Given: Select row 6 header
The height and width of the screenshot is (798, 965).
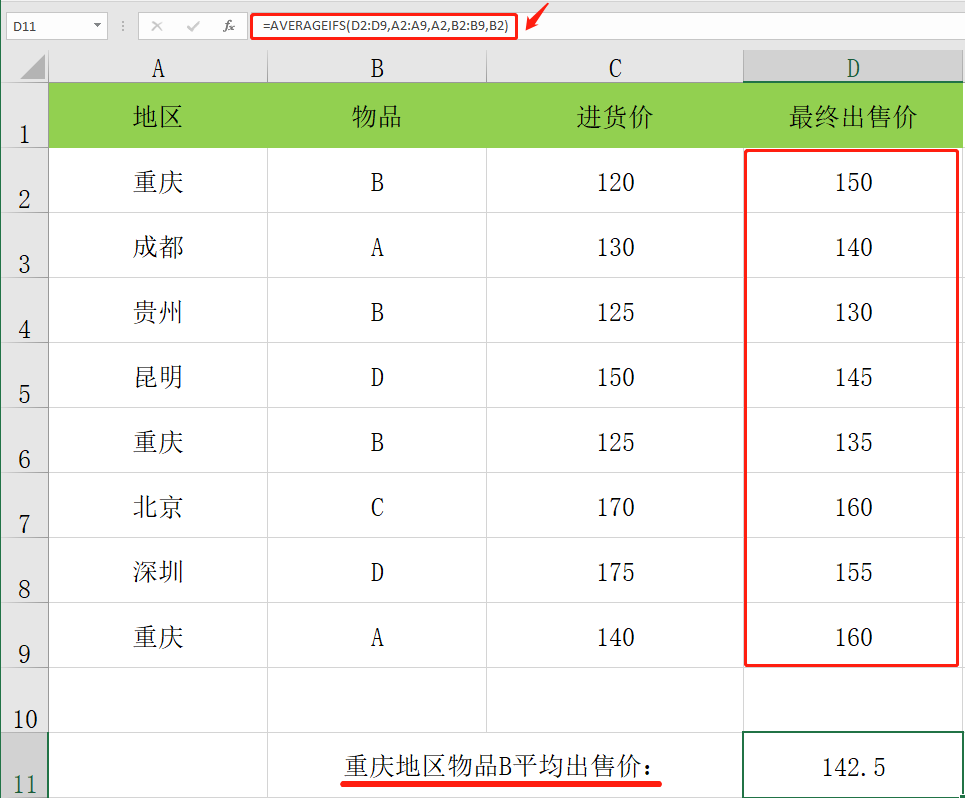Looking at the screenshot, I should point(24,440).
